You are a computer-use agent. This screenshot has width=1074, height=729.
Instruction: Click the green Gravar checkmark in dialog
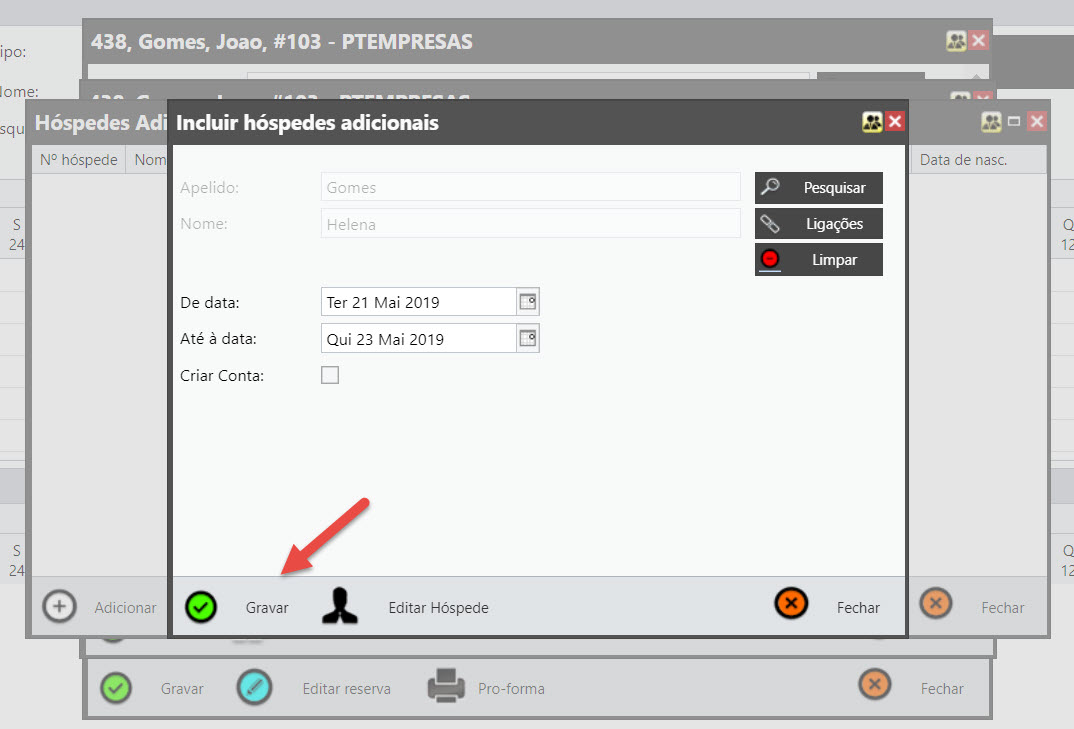[201, 606]
